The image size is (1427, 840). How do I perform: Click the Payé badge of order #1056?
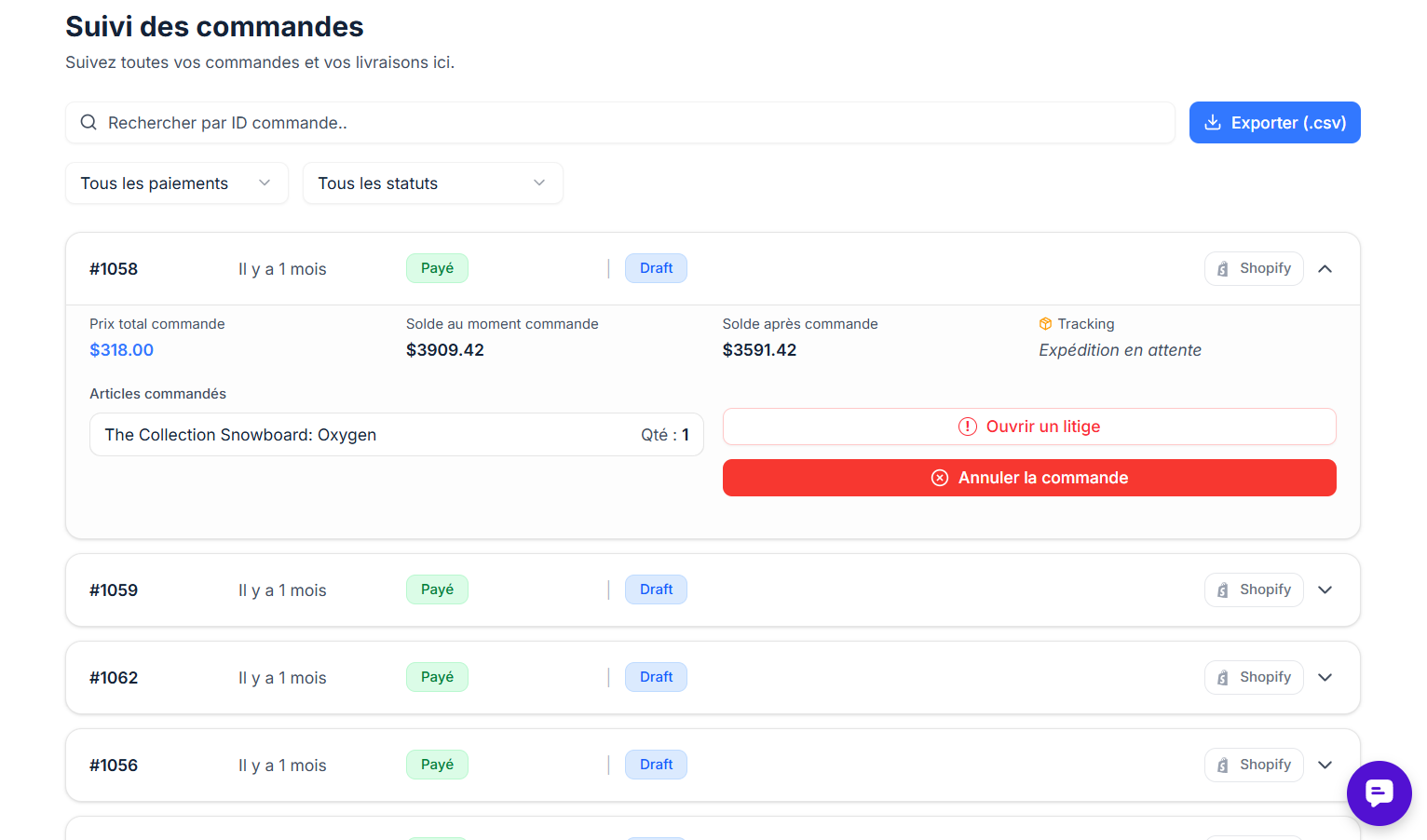pos(437,765)
